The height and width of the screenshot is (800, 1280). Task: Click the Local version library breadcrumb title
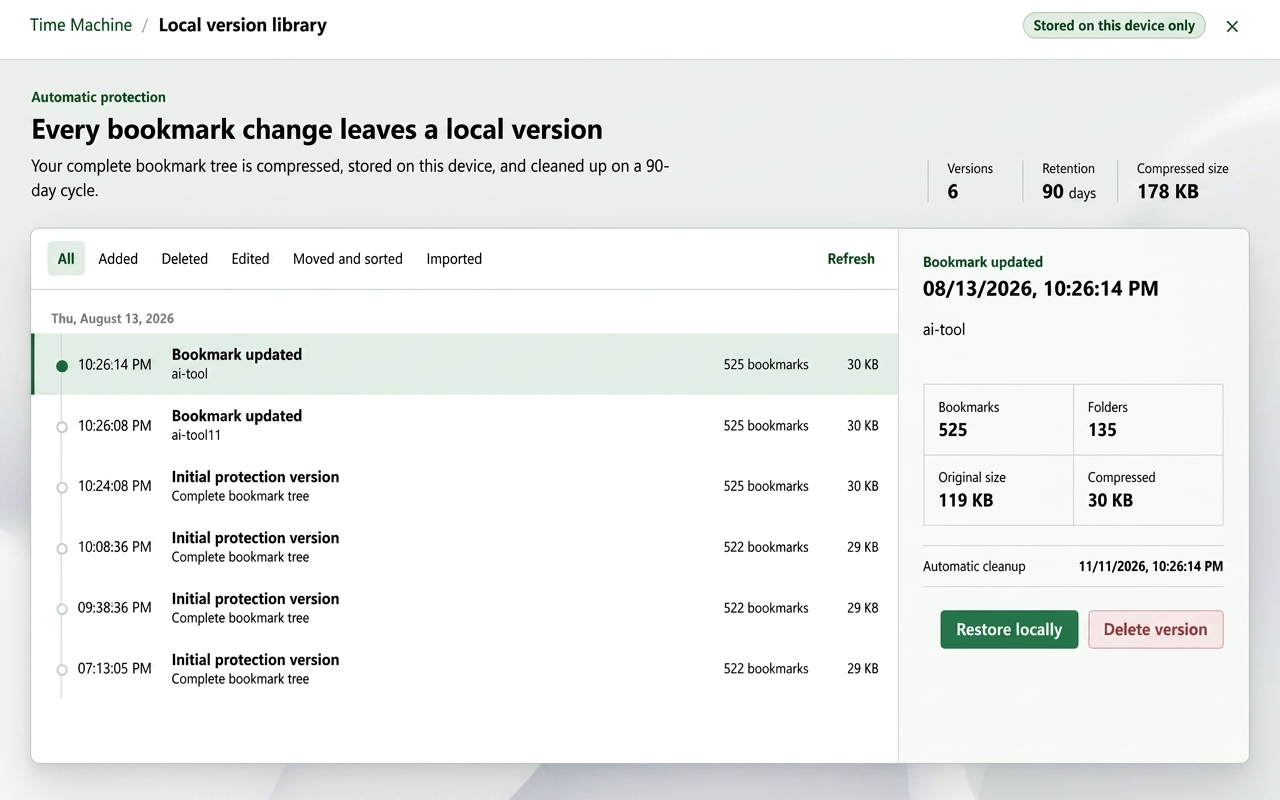(243, 25)
